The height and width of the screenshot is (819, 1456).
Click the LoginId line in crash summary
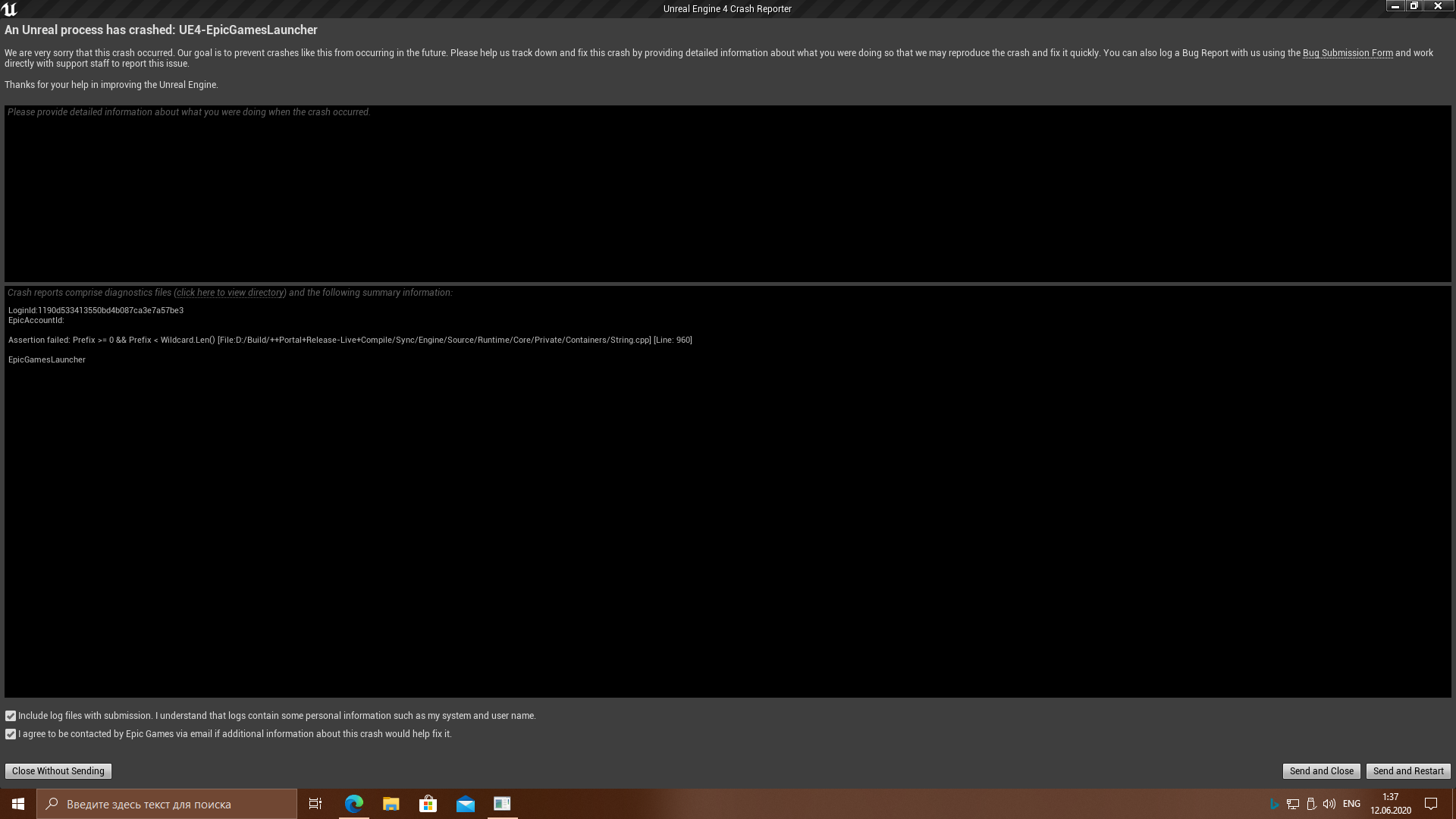(96, 310)
